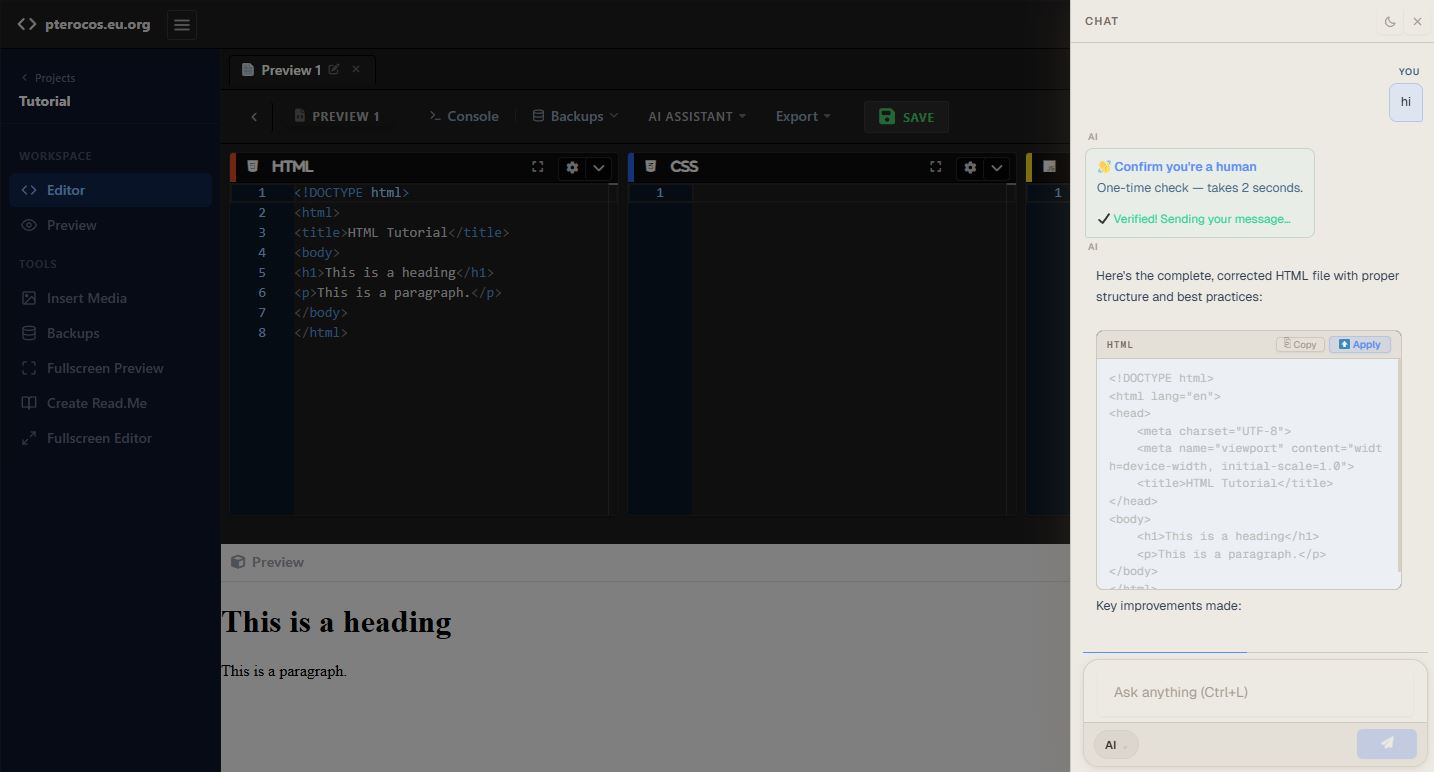Click the PREVIEW 1 toolbar button
This screenshot has height=772, width=1434.
pos(337,117)
